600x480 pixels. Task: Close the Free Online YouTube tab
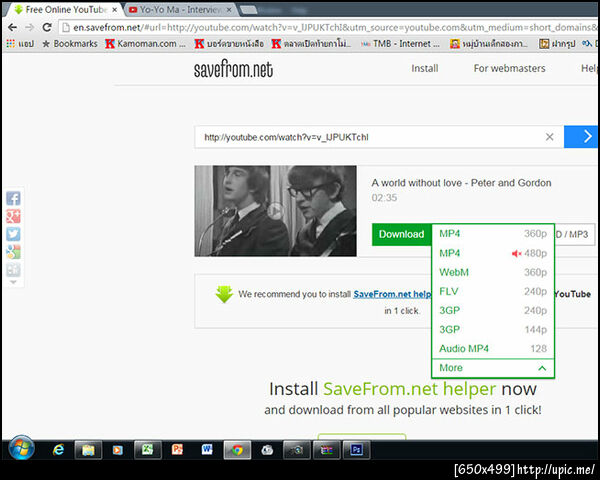coord(114,10)
